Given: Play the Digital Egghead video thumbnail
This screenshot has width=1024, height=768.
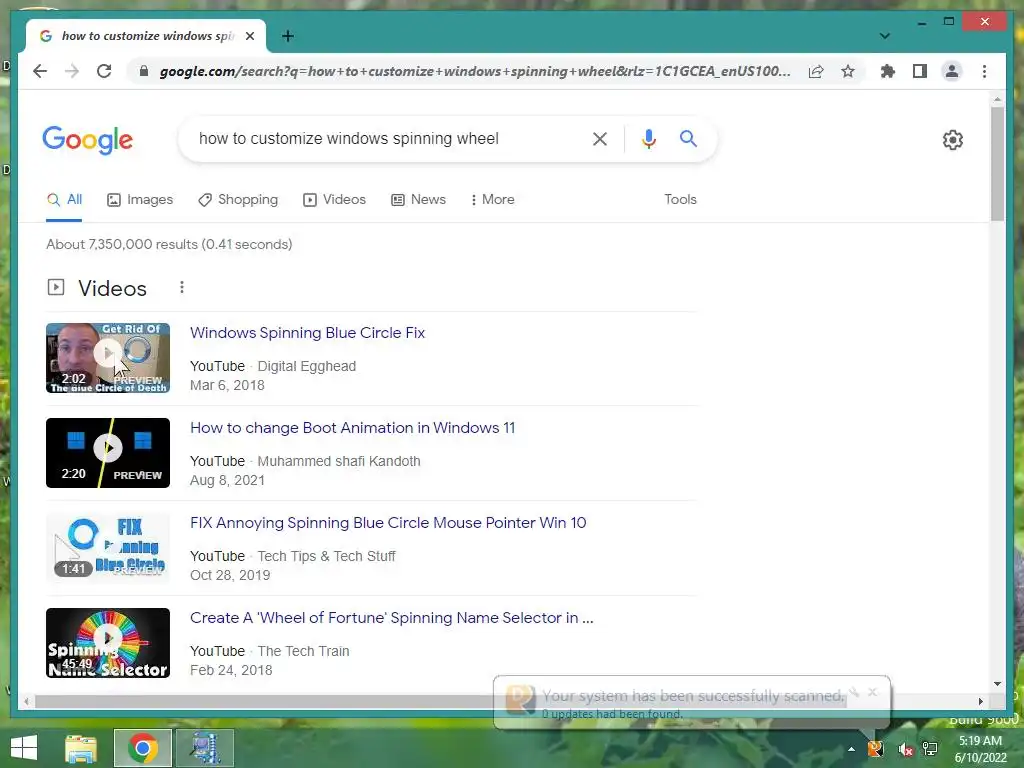Looking at the screenshot, I should 108,358.
